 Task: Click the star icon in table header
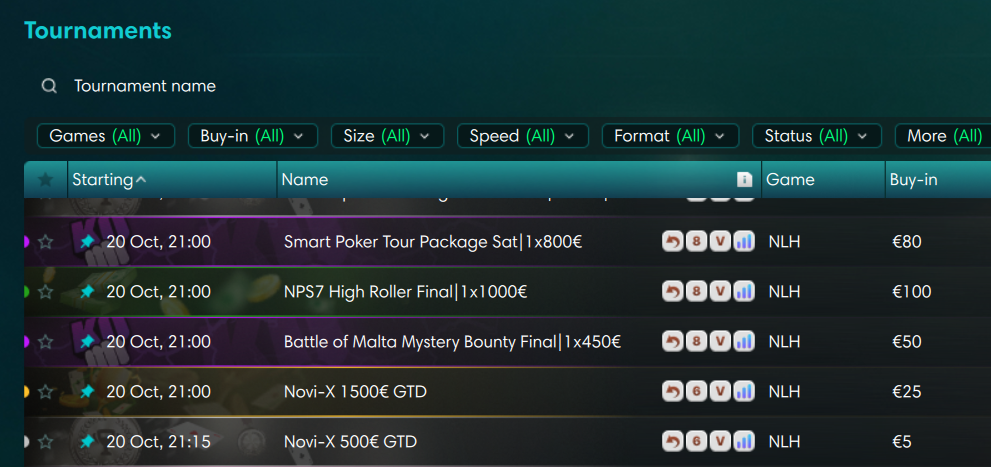coord(45,180)
